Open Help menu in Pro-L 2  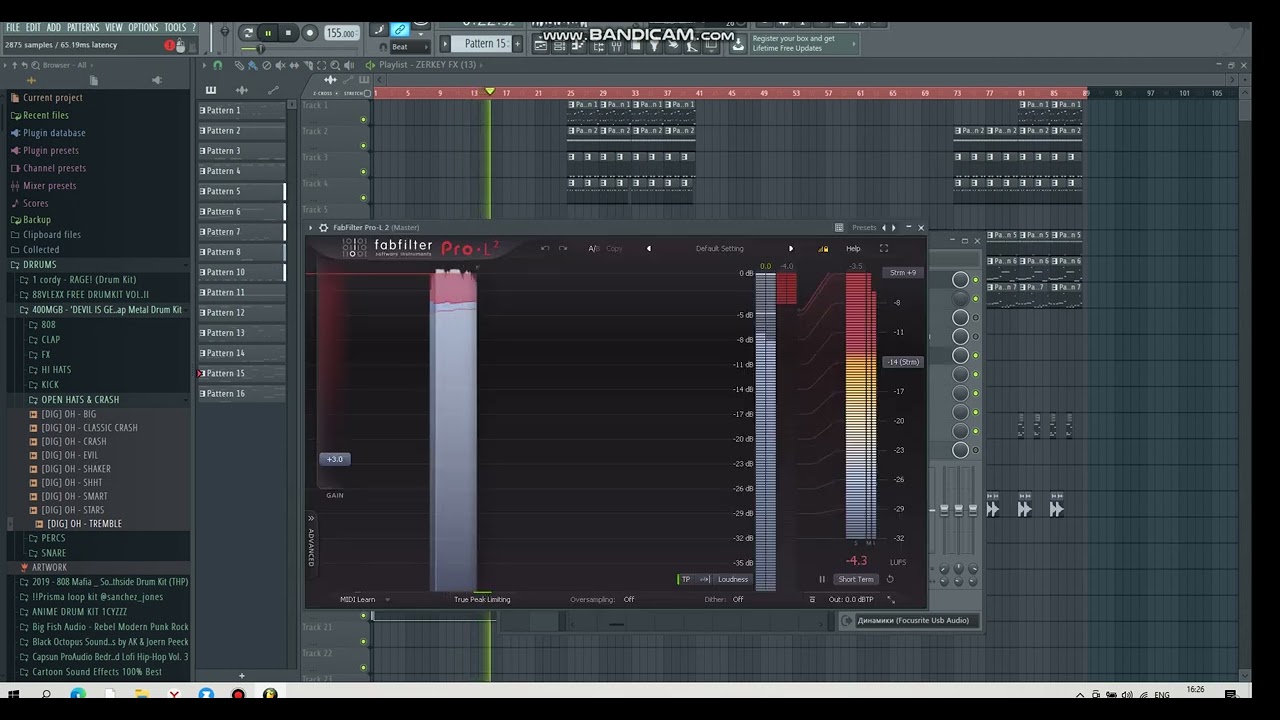point(853,248)
